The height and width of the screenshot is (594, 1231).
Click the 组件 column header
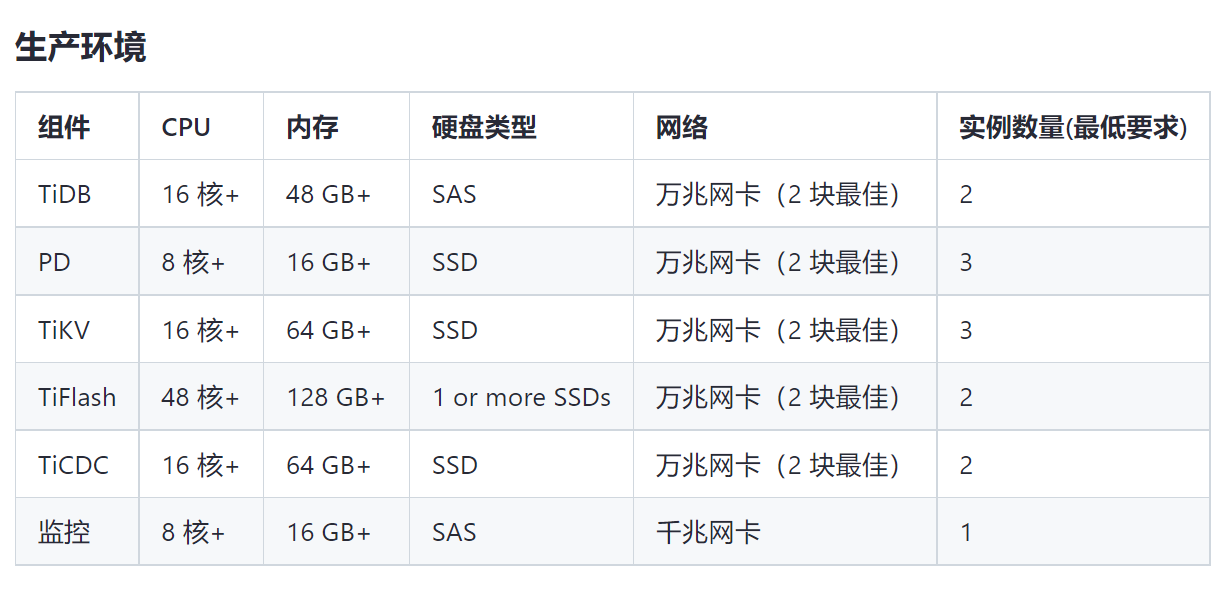(x=64, y=127)
